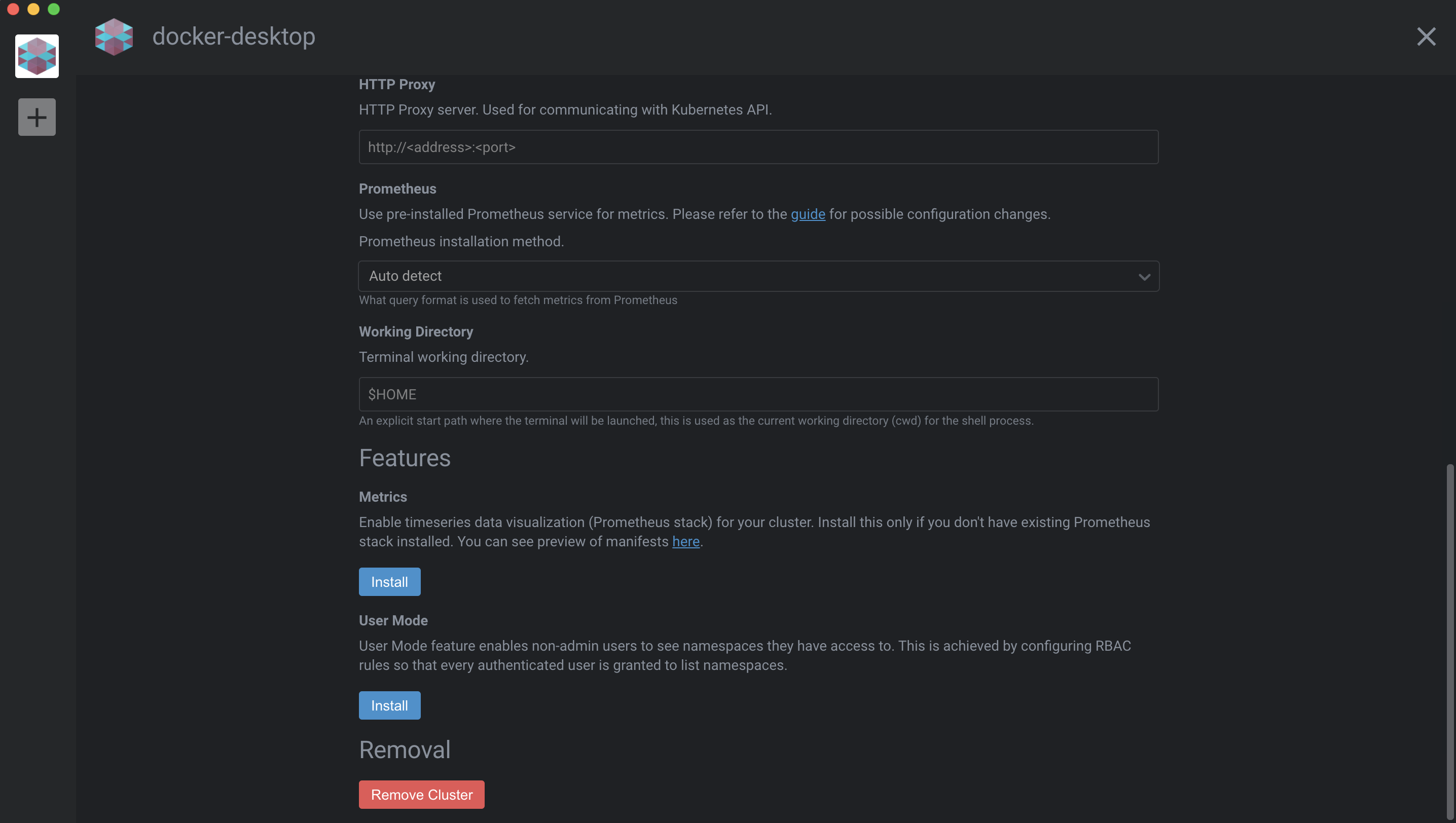The width and height of the screenshot is (1456, 823).
Task: Click the here link to preview manifests
Action: pyautogui.click(x=685, y=541)
